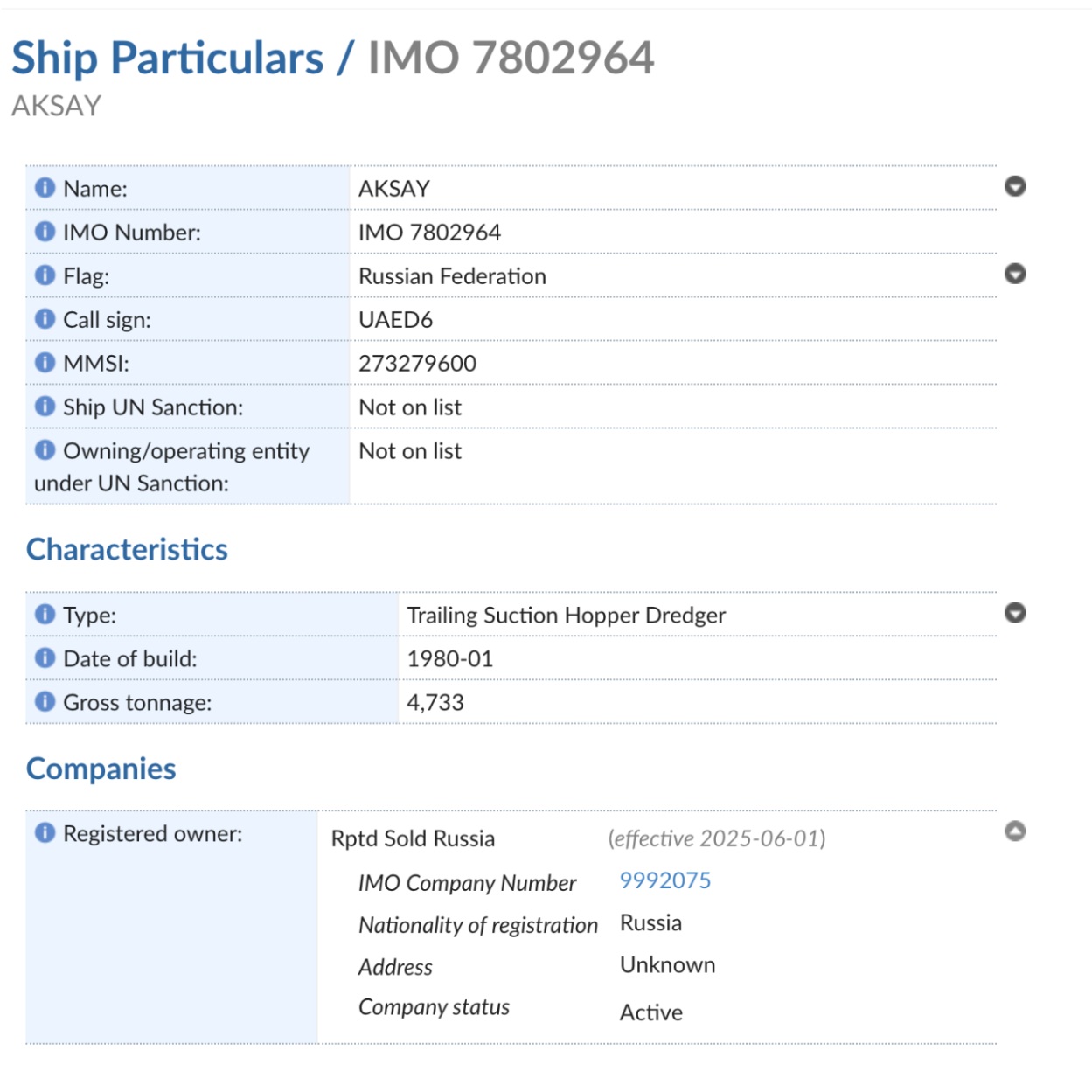Click the info icon next to Flag
Screen dimensions: 1092x1092
(x=45, y=275)
